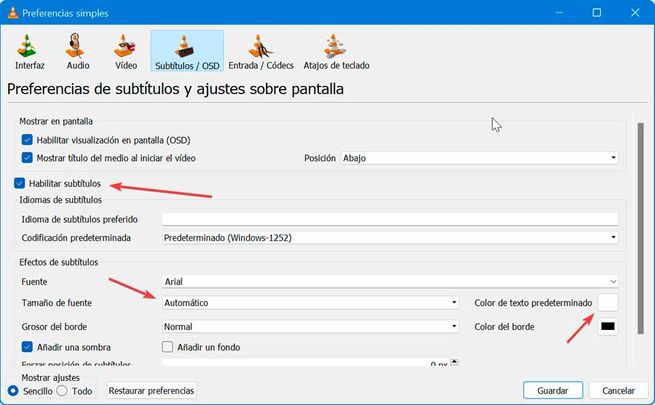This screenshot has width=655, height=405.
Task: Click the Cancelar button
Action: 618,390
